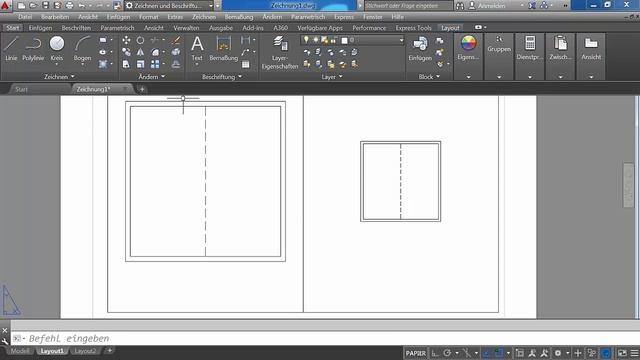The height and width of the screenshot is (360, 640).
Task: Activate the Move (Schieben) tool
Action: coord(126,40)
